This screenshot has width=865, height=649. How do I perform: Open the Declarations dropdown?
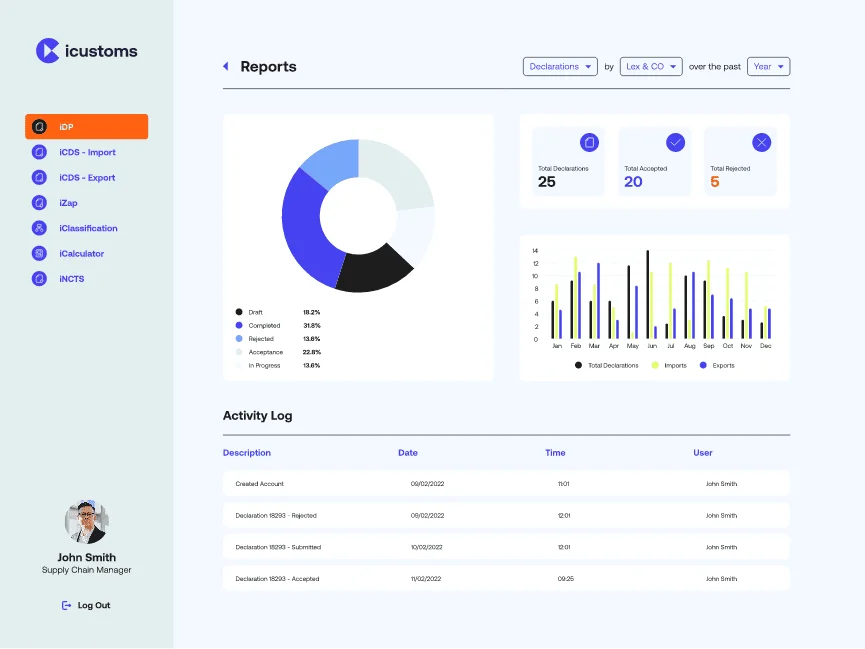[x=560, y=66]
